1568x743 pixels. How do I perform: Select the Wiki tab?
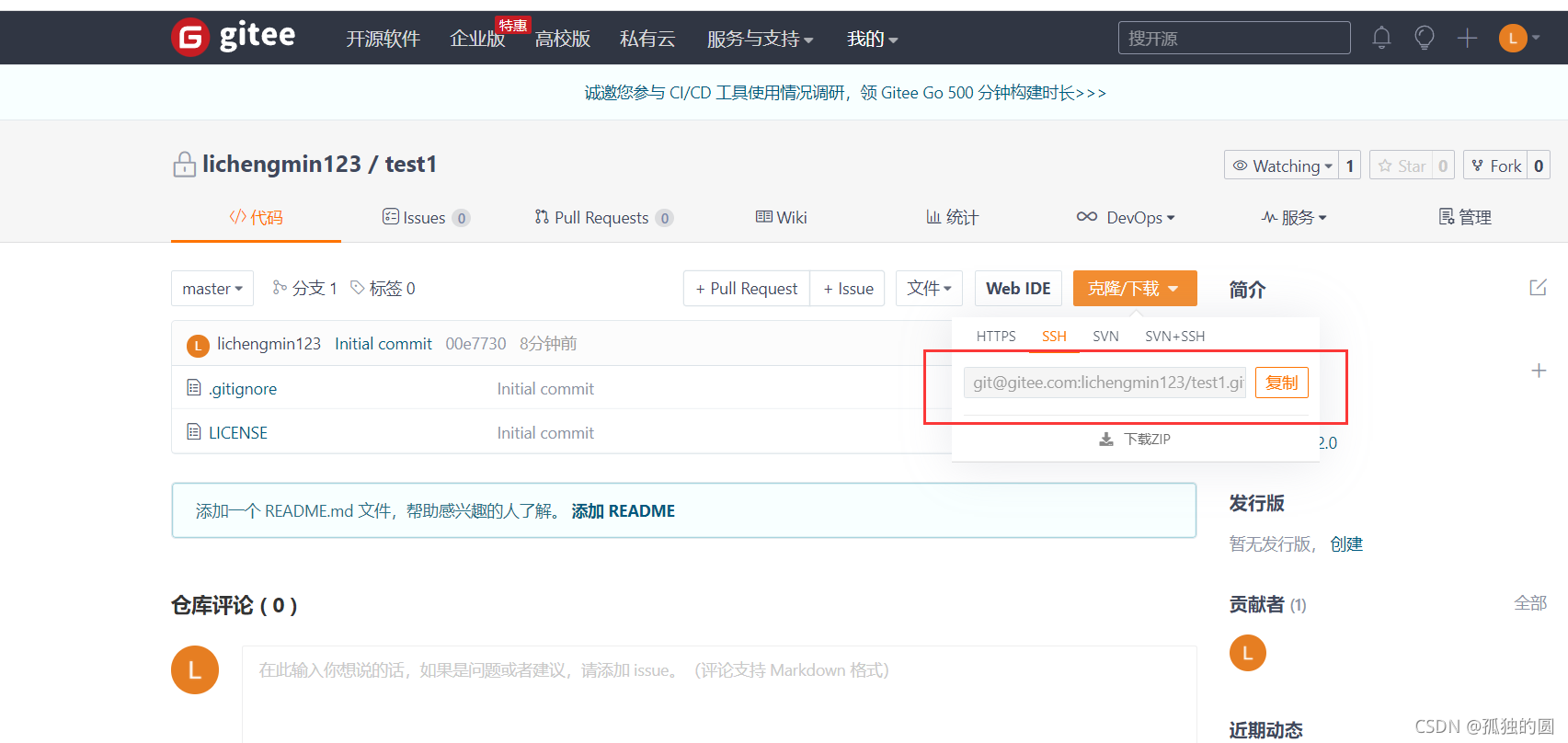pos(782,218)
